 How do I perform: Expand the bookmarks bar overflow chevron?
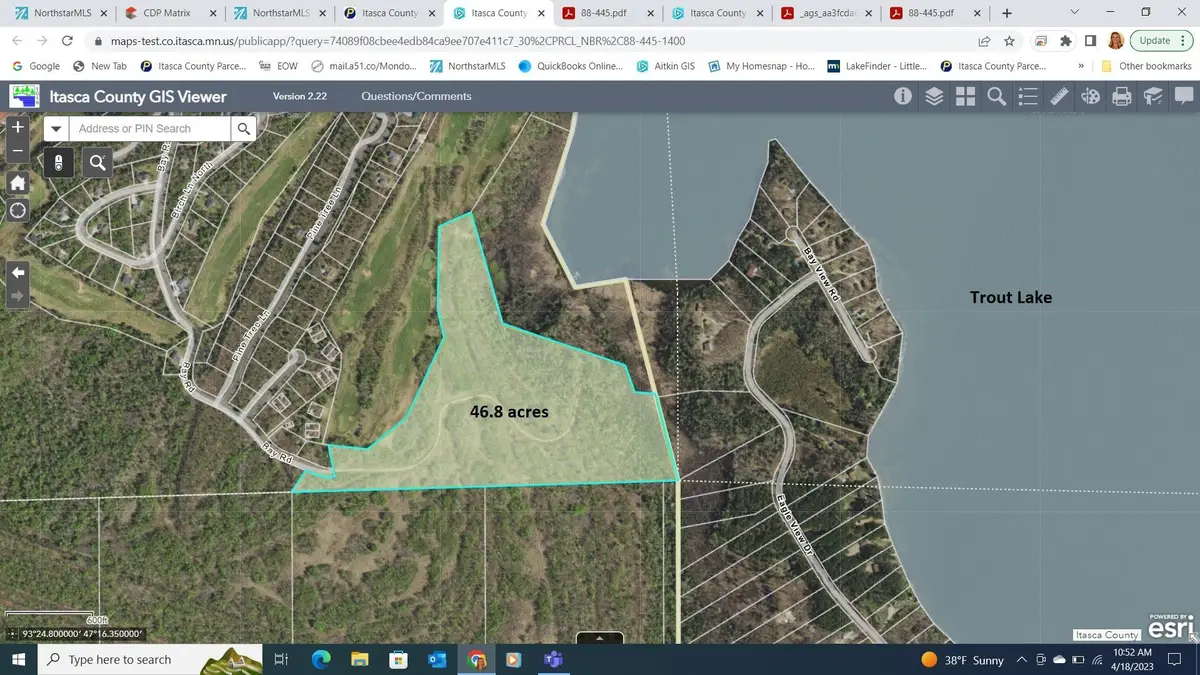(x=1080, y=66)
